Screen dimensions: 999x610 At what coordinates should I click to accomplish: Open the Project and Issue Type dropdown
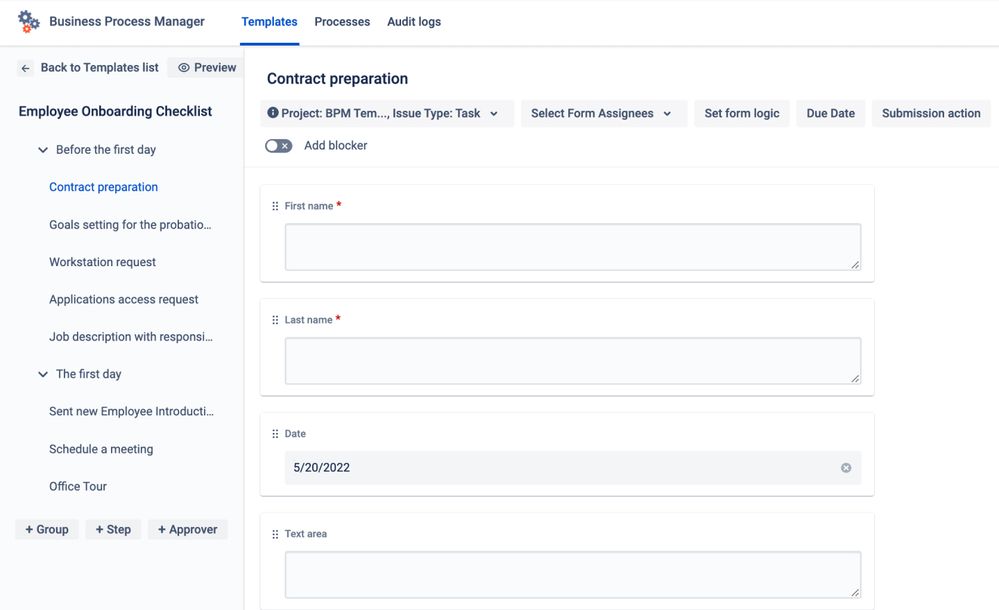[x=387, y=113]
